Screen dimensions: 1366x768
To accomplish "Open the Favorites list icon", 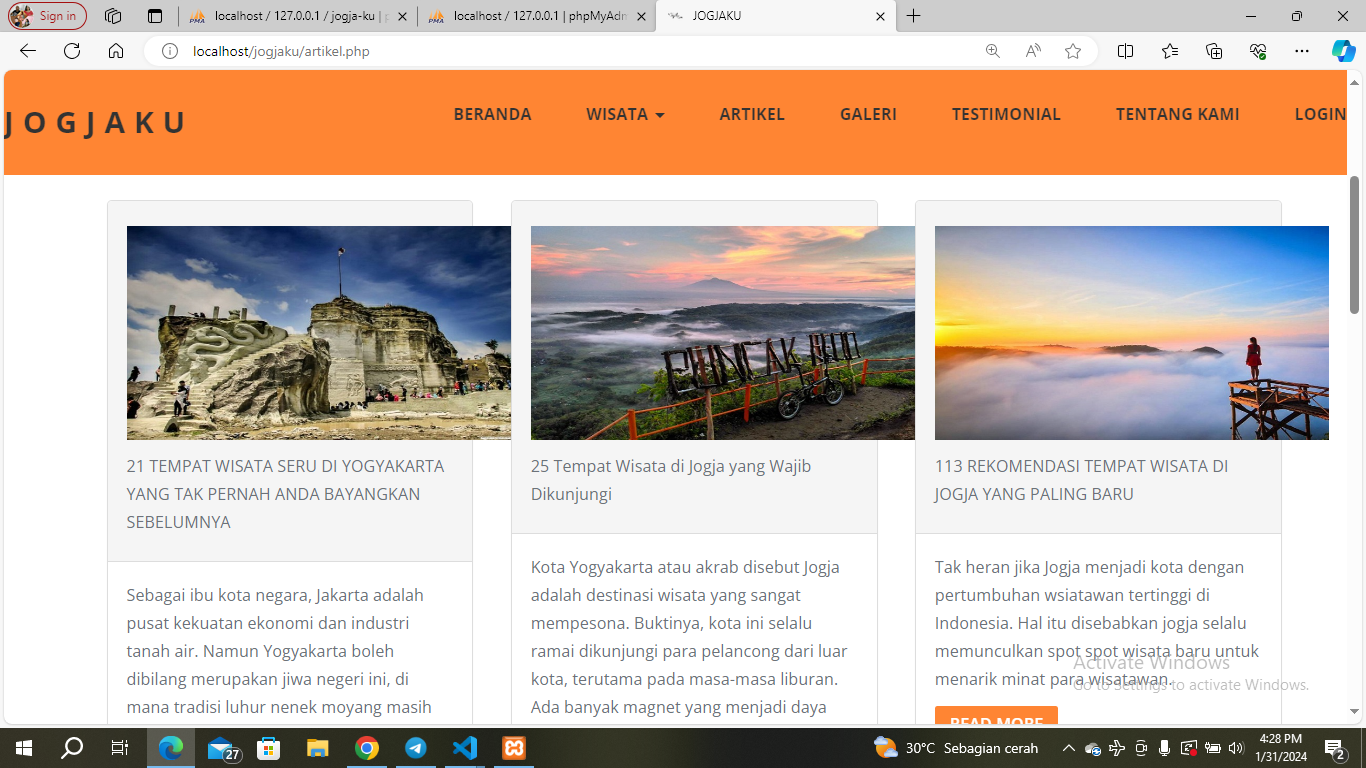I will (1170, 51).
